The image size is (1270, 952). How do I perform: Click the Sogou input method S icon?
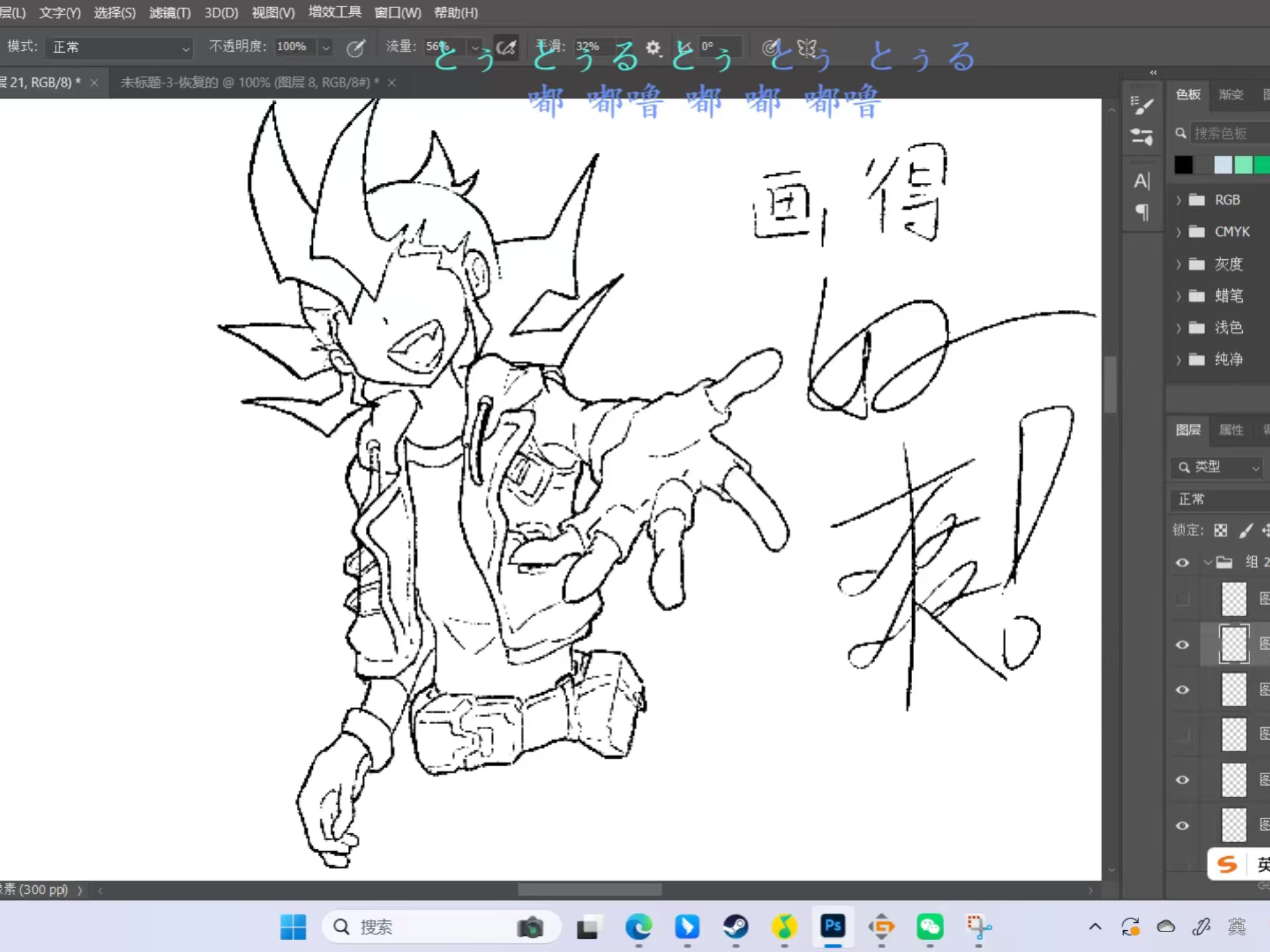tap(1227, 865)
